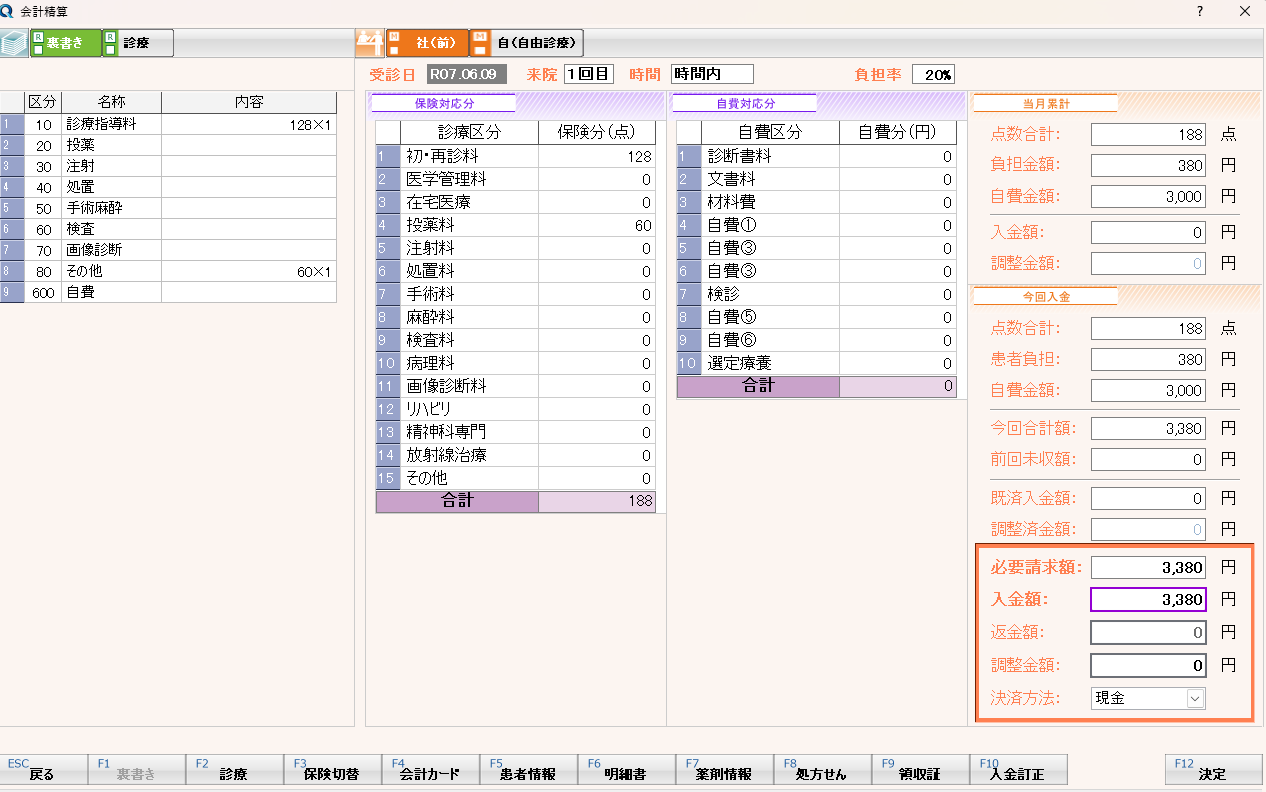Open the F6 明細書 statement
The image size is (1266, 792).
coord(625,769)
